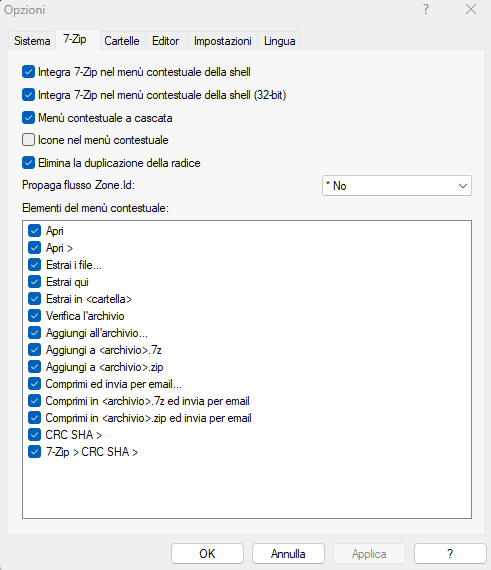Screen dimensions: 491x570
Task: Uncheck the 'CRC SHA >' item
Action: pyautogui.click(x=35, y=435)
